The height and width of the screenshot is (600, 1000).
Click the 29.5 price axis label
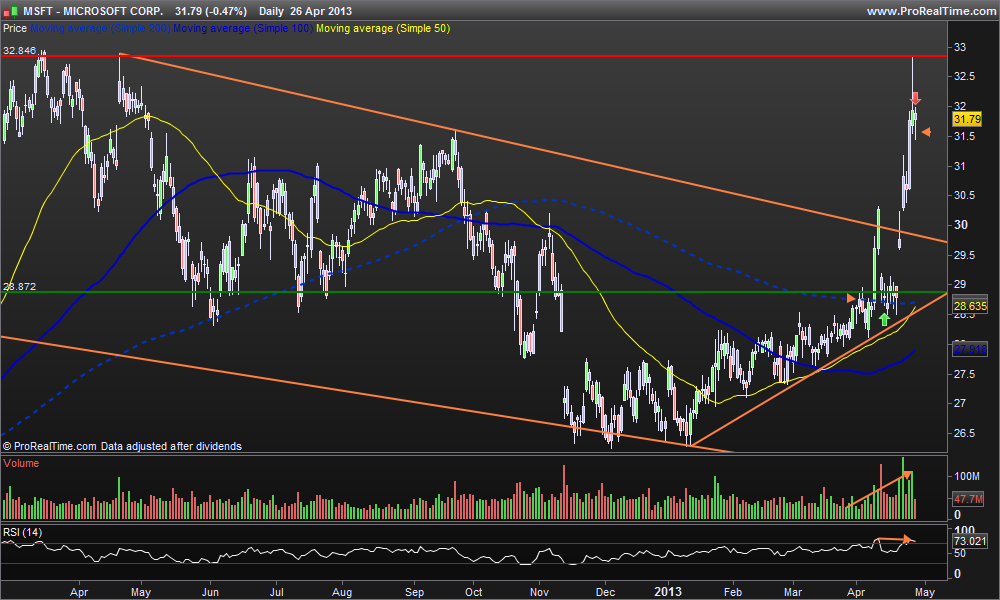click(x=964, y=254)
